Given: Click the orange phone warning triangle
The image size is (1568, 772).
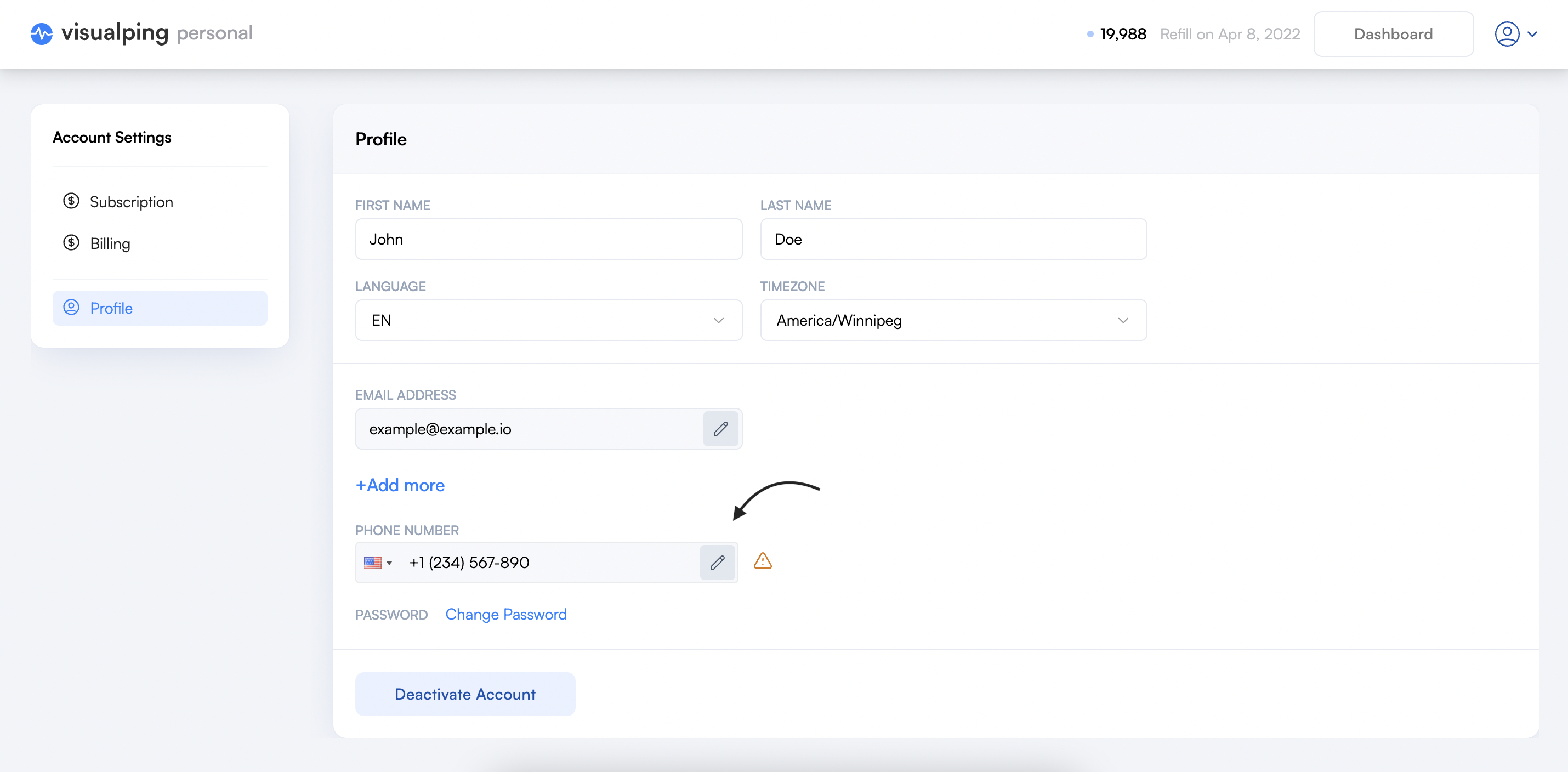Looking at the screenshot, I should coord(763,561).
